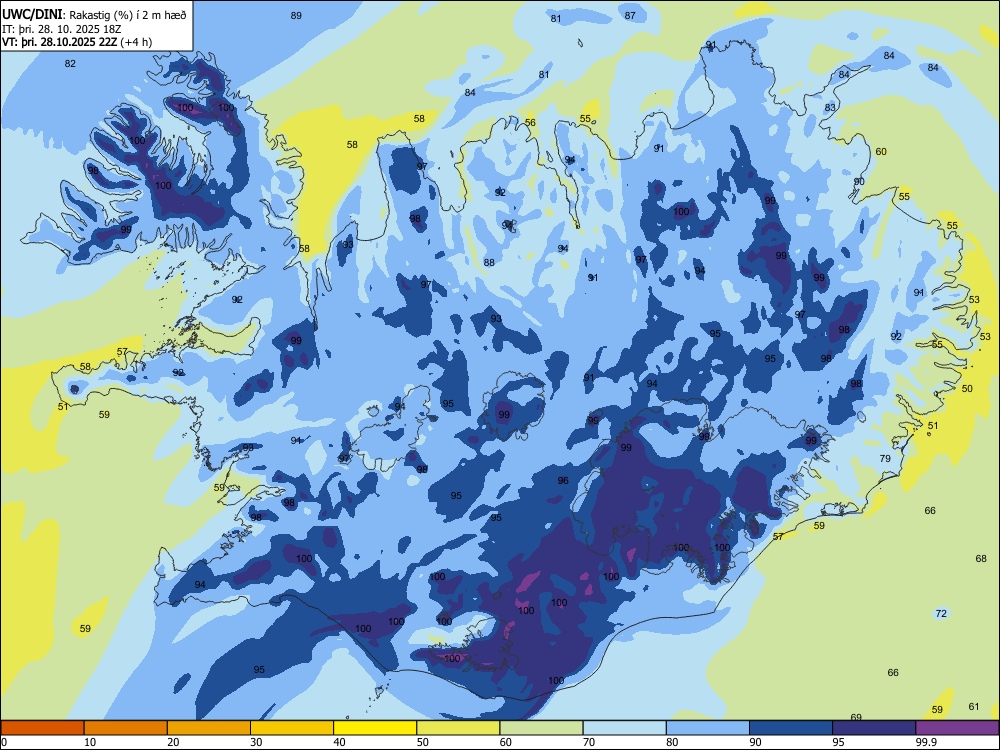Viewport: 1000px width, 750px height.
Task: Click the pale green 60–70 legend swatch
Action: click(541, 728)
